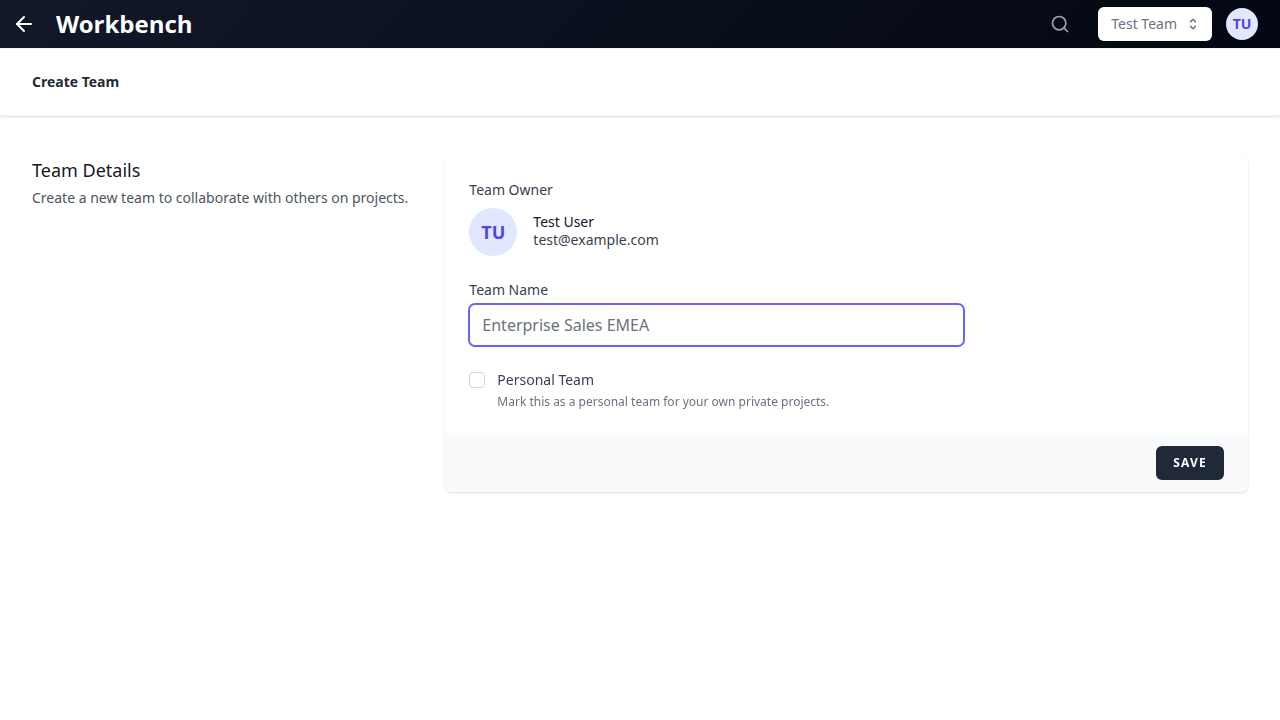Screen dimensions: 1280x720
Task: Tick the Personal Team checkbox
Action: pyautogui.click(x=477, y=380)
